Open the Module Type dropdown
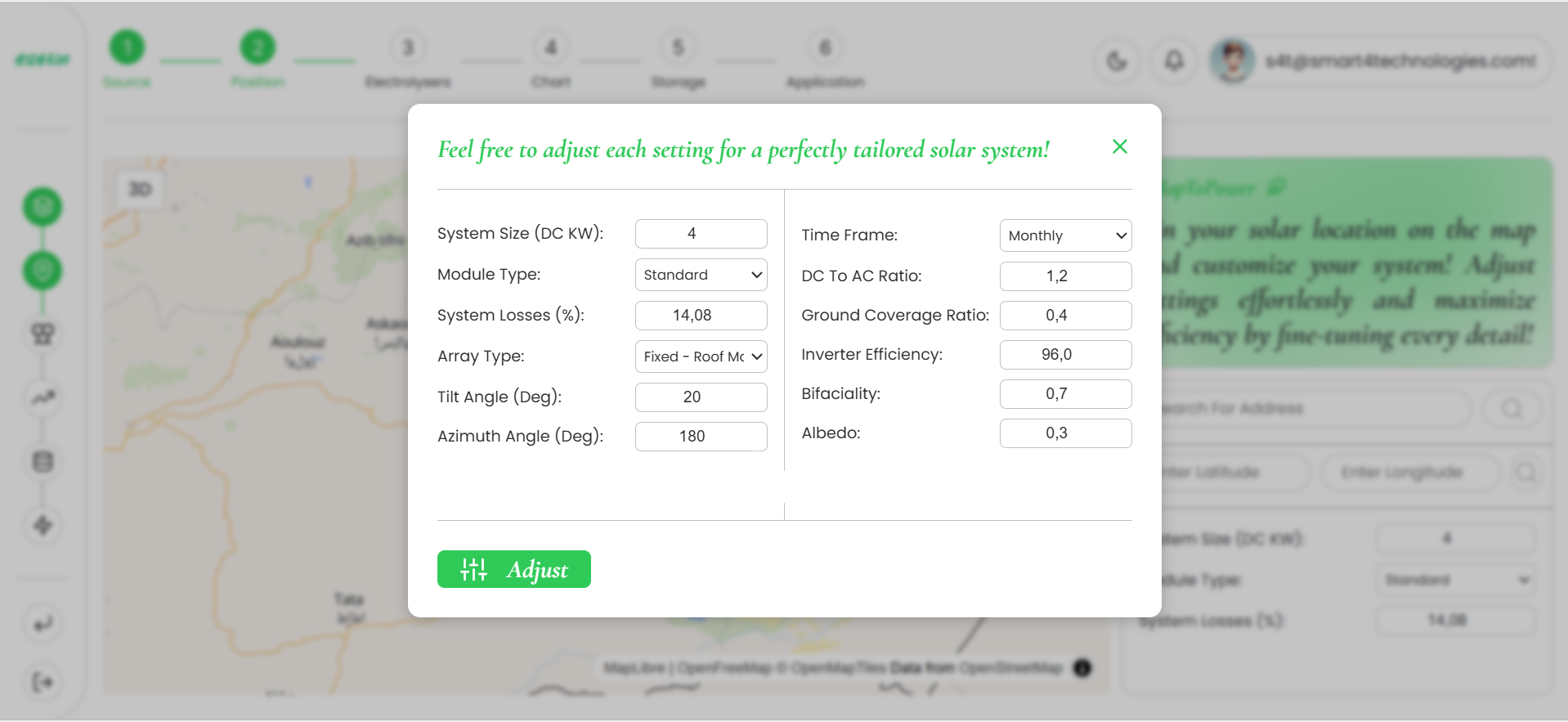This screenshot has height=722, width=1568. coord(701,275)
